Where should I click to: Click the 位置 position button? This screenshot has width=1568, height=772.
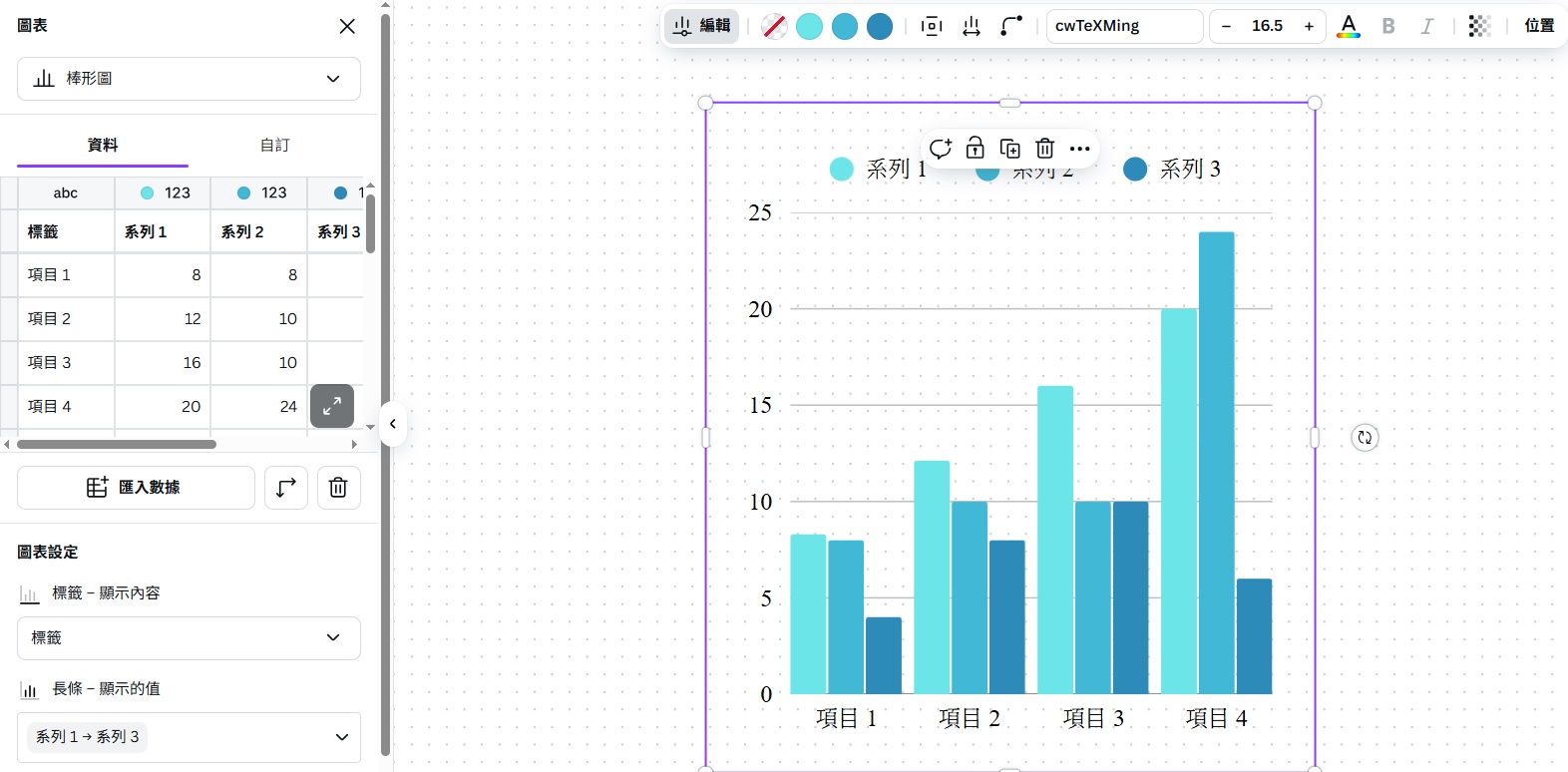coord(1539,26)
